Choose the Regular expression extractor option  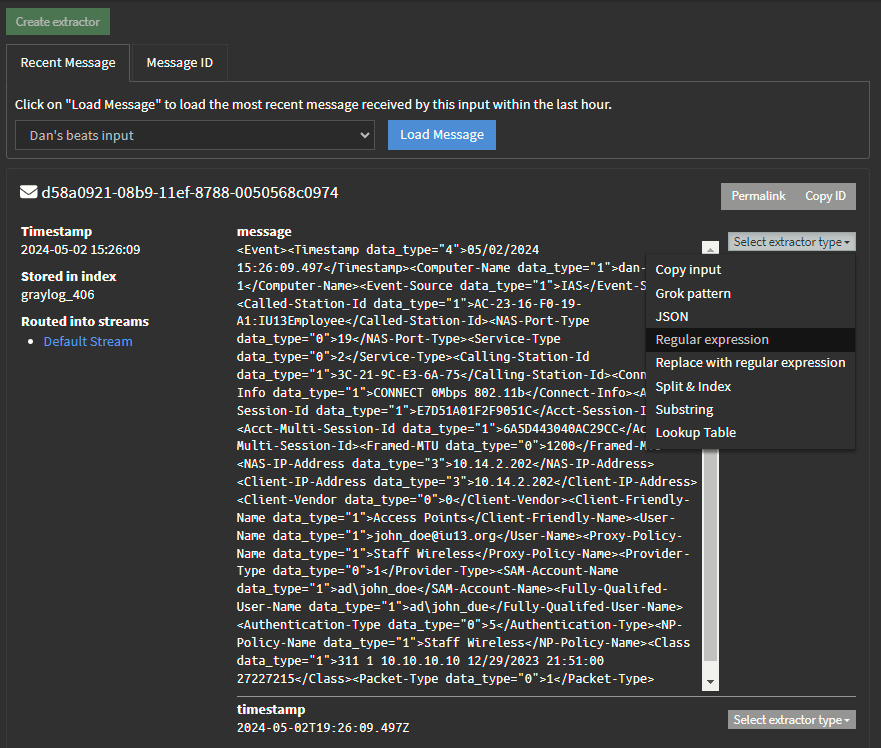[712, 340]
